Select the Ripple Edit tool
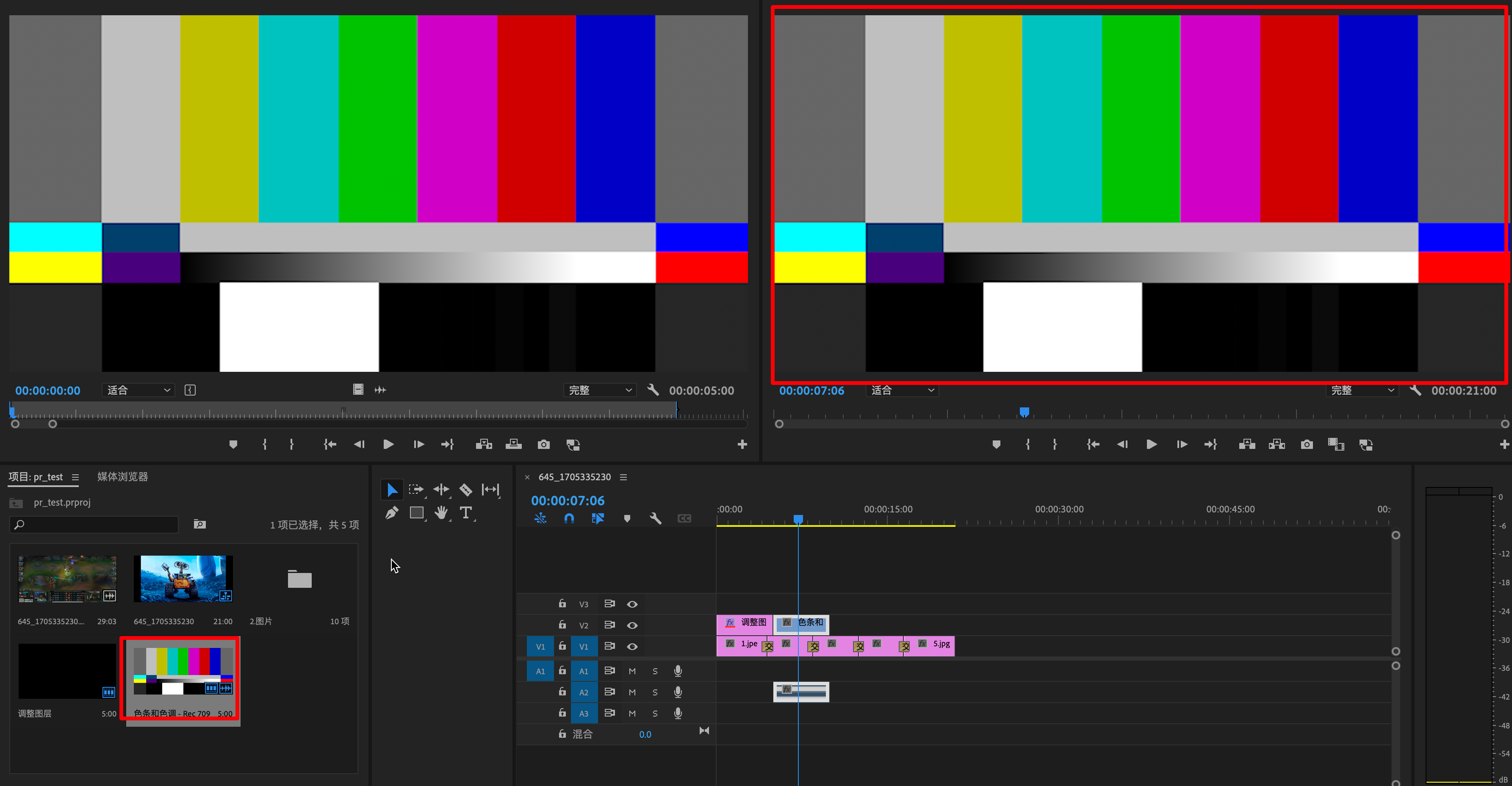This screenshot has width=1512, height=786. pyautogui.click(x=441, y=490)
